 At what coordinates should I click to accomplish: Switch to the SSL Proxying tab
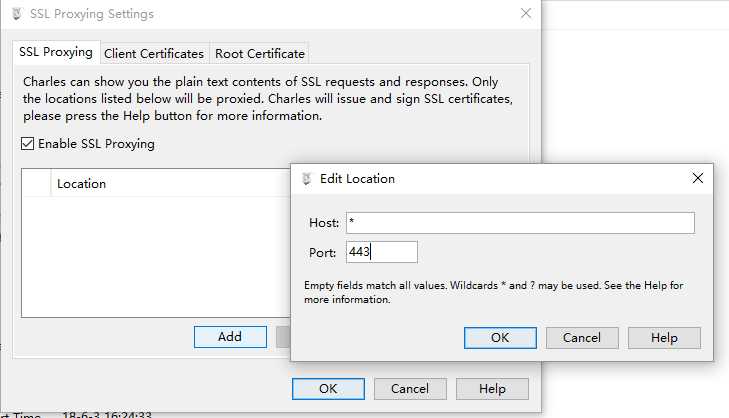click(56, 52)
